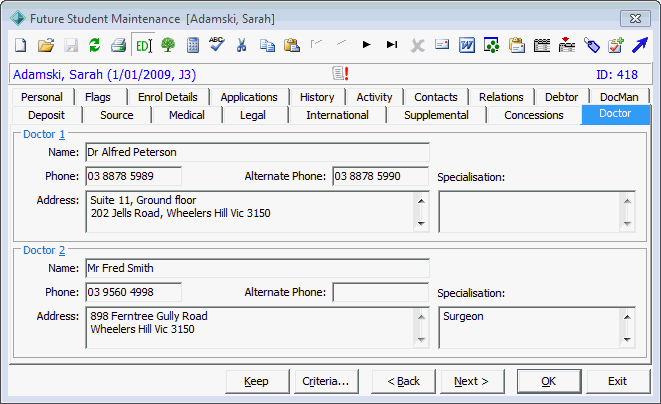This screenshot has width=661, height=404.
Task: Paste using the clipboard icon
Action: (x=292, y=45)
